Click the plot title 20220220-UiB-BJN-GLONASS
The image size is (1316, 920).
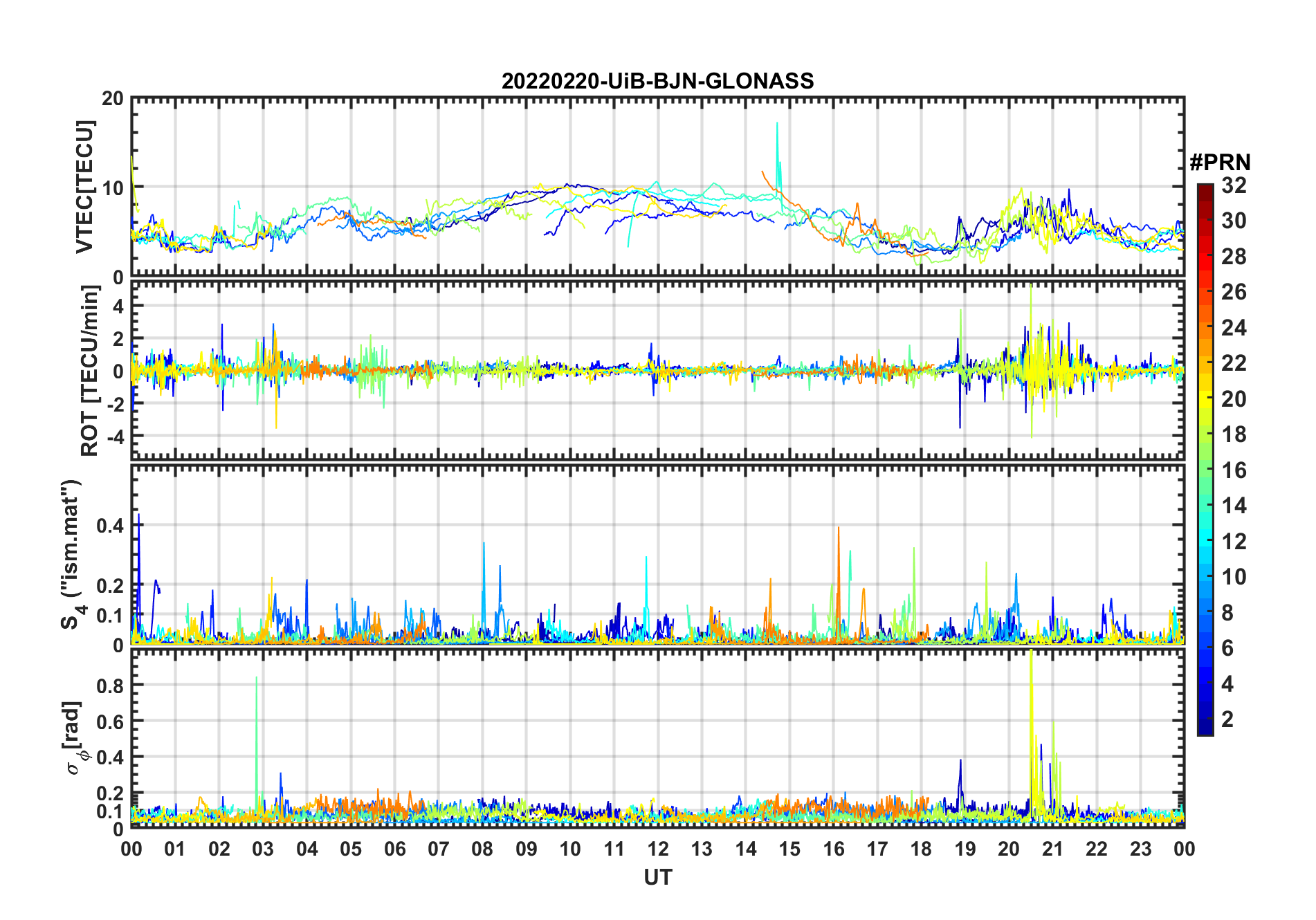pyautogui.click(x=657, y=81)
